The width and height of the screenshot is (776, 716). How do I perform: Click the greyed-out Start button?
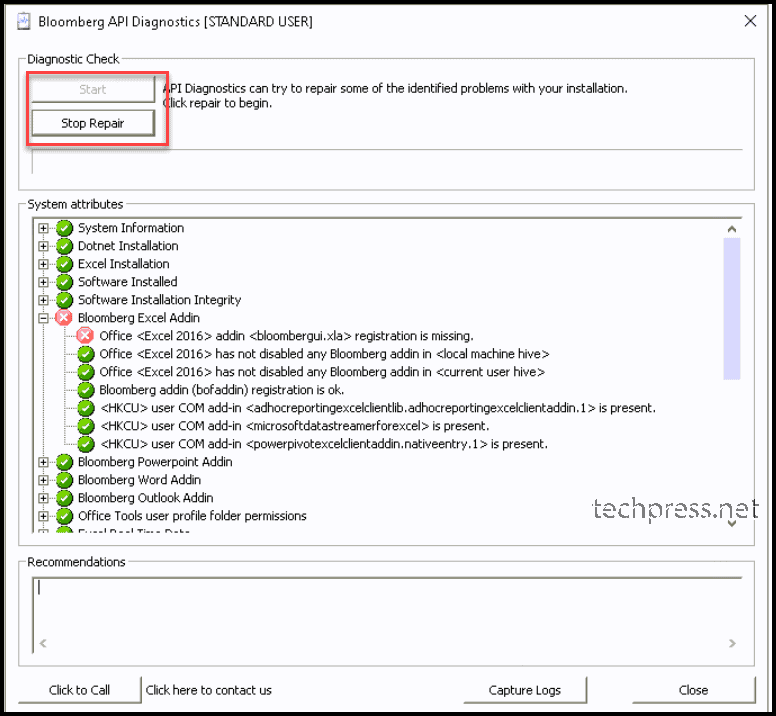tap(93, 90)
